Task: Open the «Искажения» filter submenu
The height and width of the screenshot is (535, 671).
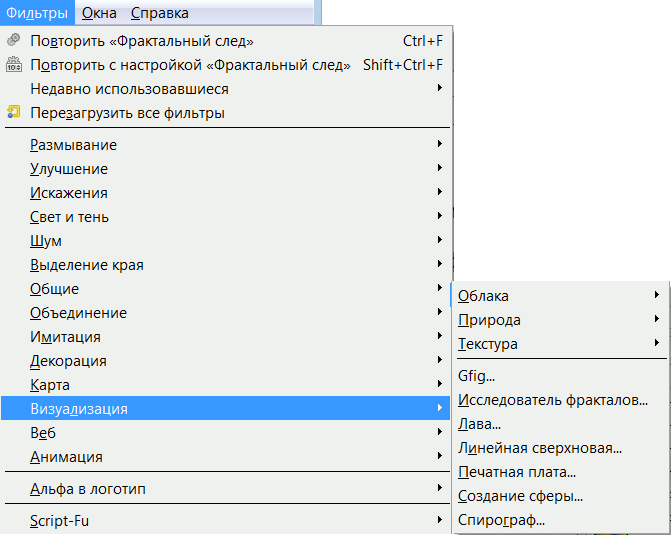Action: [x=69, y=193]
